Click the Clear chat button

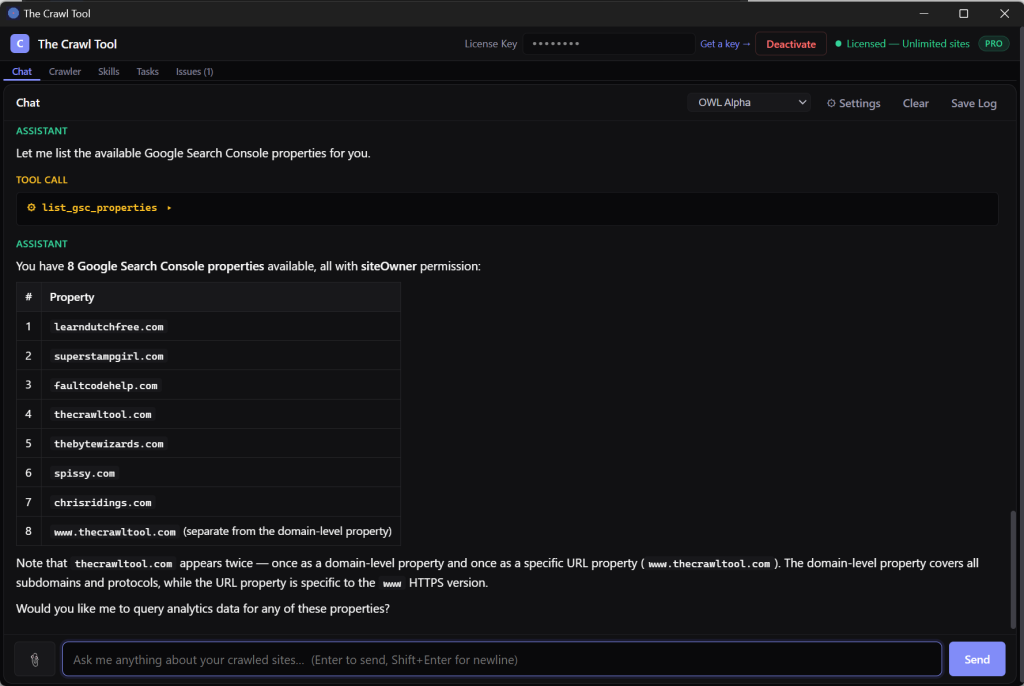point(915,103)
